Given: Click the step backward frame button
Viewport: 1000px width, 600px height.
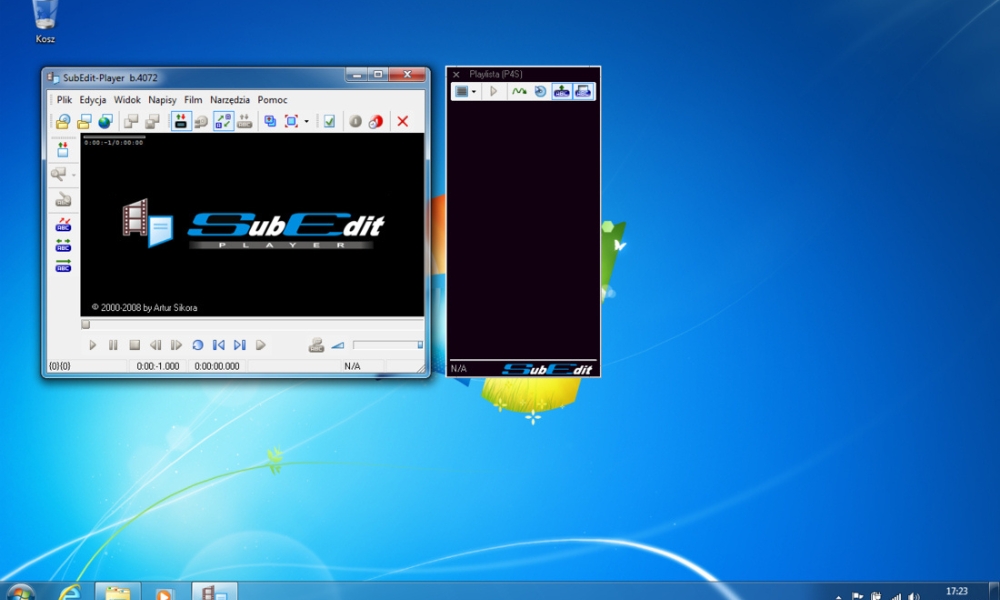Looking at the screenshot, I should 155,345.
